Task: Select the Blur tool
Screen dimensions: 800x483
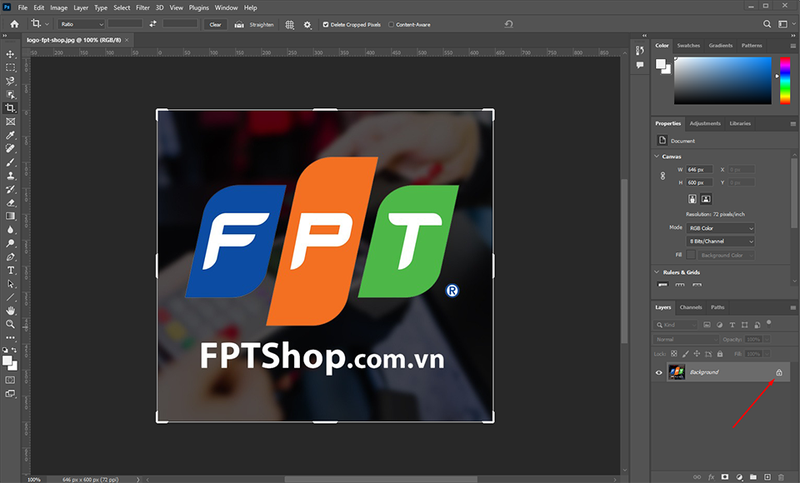Action: tap(10, 230)
